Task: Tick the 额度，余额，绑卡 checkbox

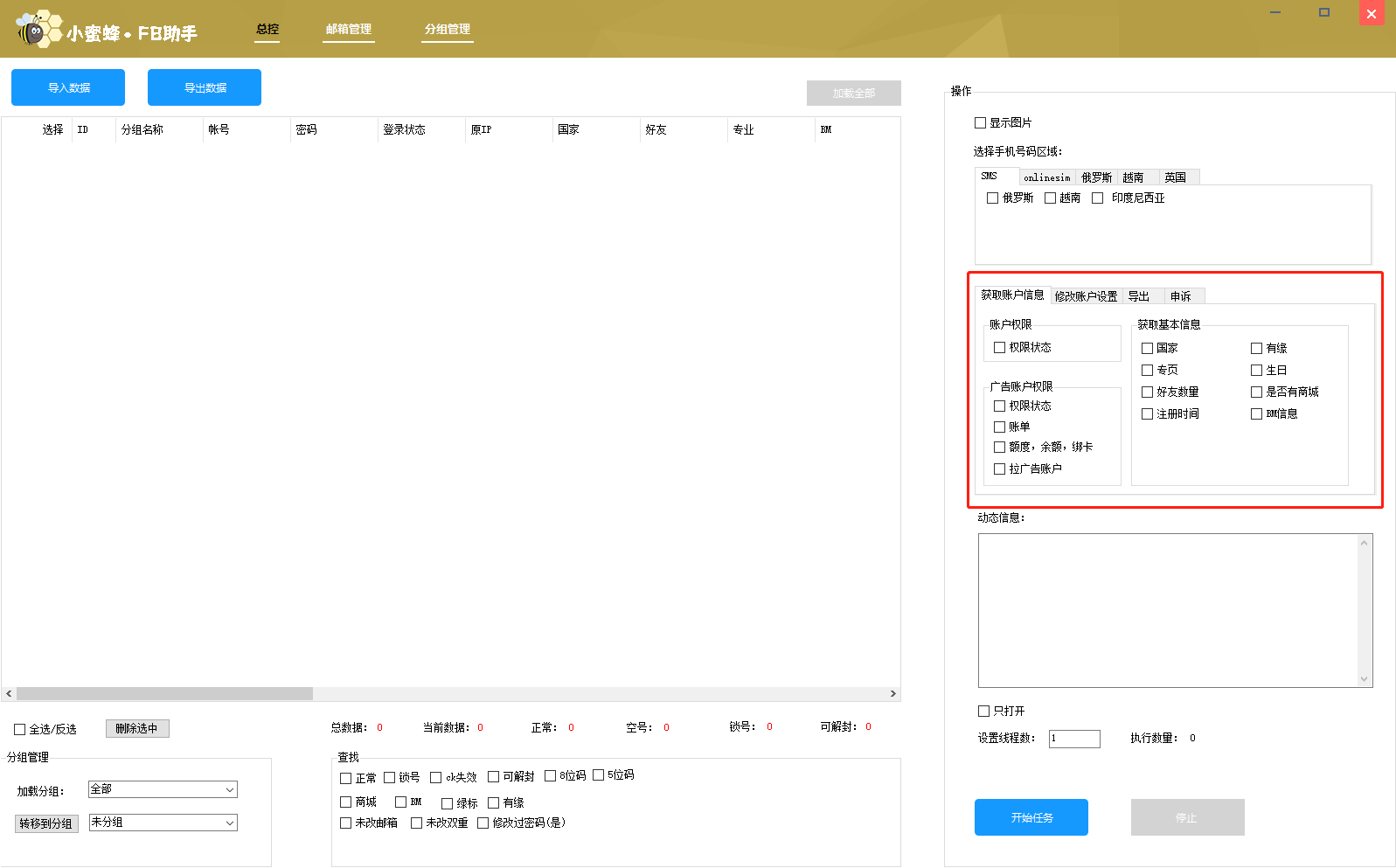Action: (999, 447)
